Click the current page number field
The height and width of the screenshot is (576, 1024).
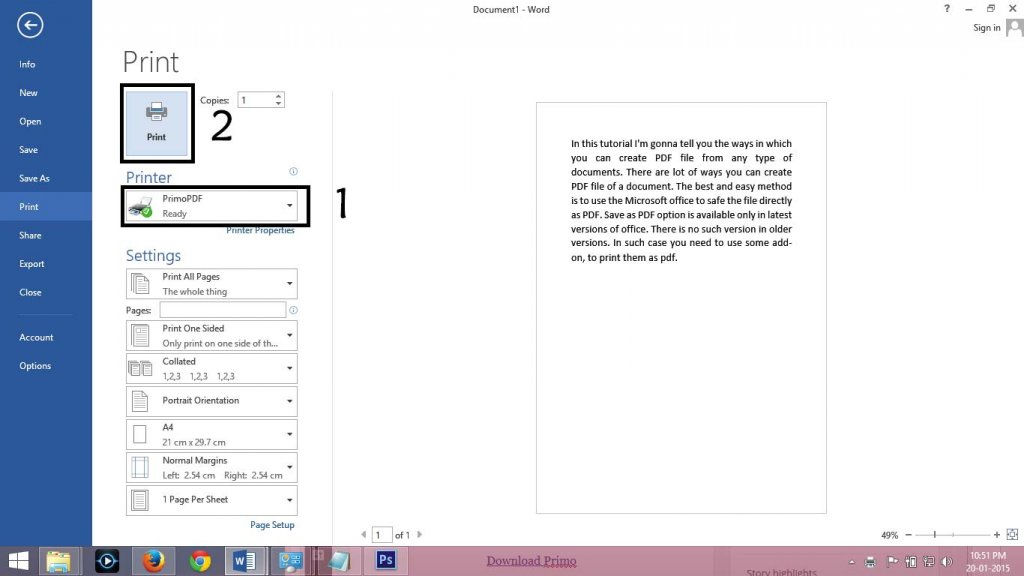[381, 535]
